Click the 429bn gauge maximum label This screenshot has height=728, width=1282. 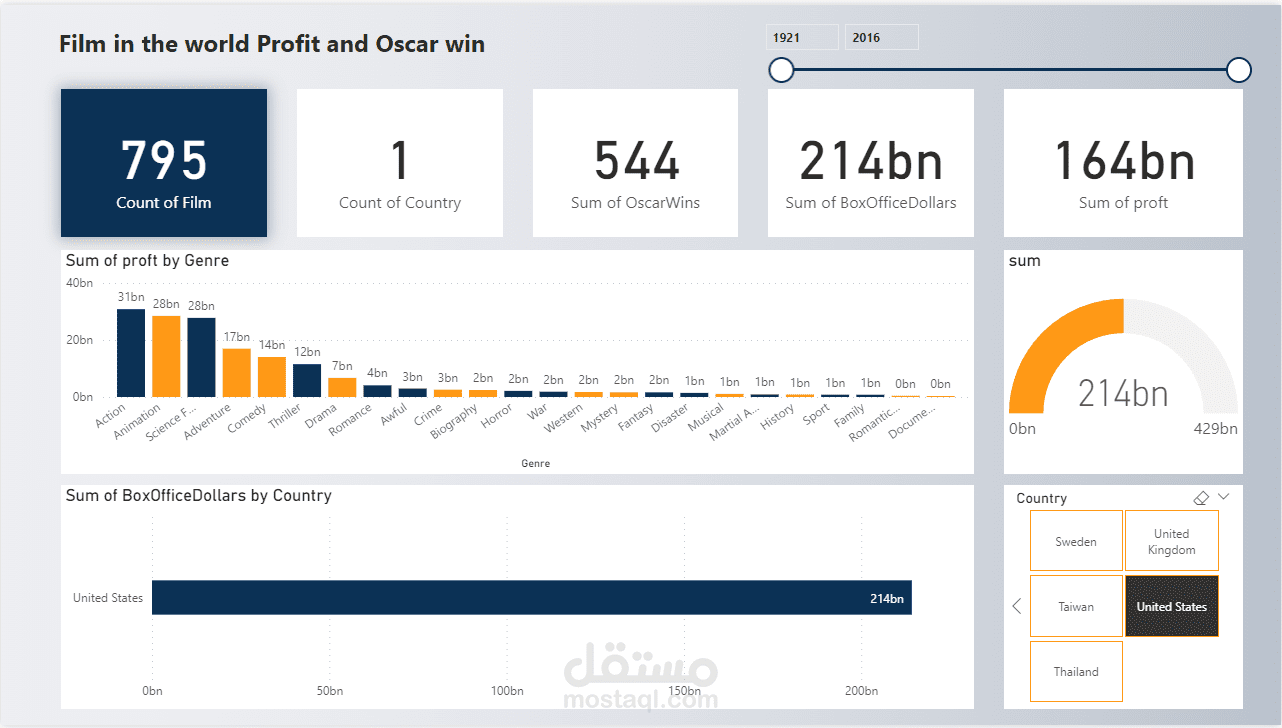tap(1216, 428)
